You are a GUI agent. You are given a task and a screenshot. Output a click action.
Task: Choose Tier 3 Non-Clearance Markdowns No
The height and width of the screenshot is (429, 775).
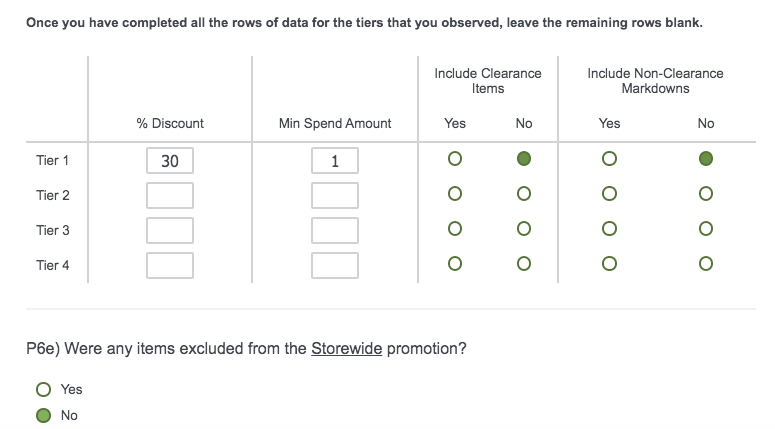click(706, 229)
